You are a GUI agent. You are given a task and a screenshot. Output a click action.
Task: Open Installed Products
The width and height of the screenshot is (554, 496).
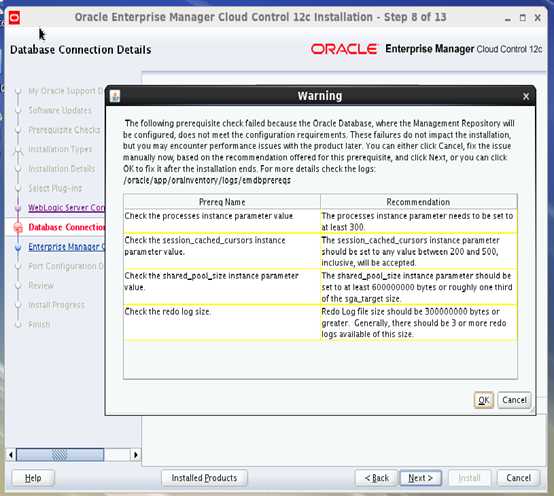point(204,478)
